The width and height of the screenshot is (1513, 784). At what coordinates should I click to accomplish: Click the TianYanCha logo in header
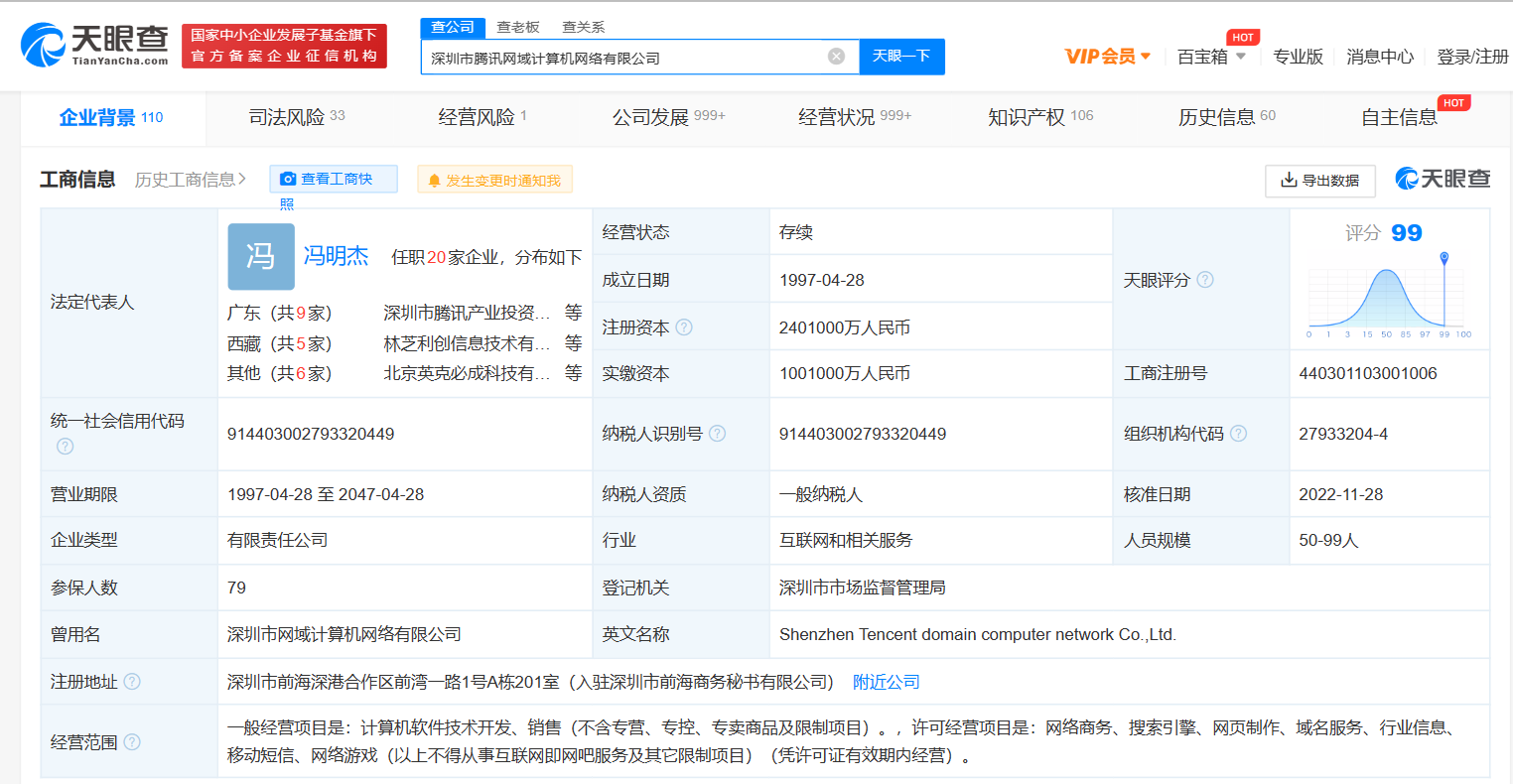(94, 45)
